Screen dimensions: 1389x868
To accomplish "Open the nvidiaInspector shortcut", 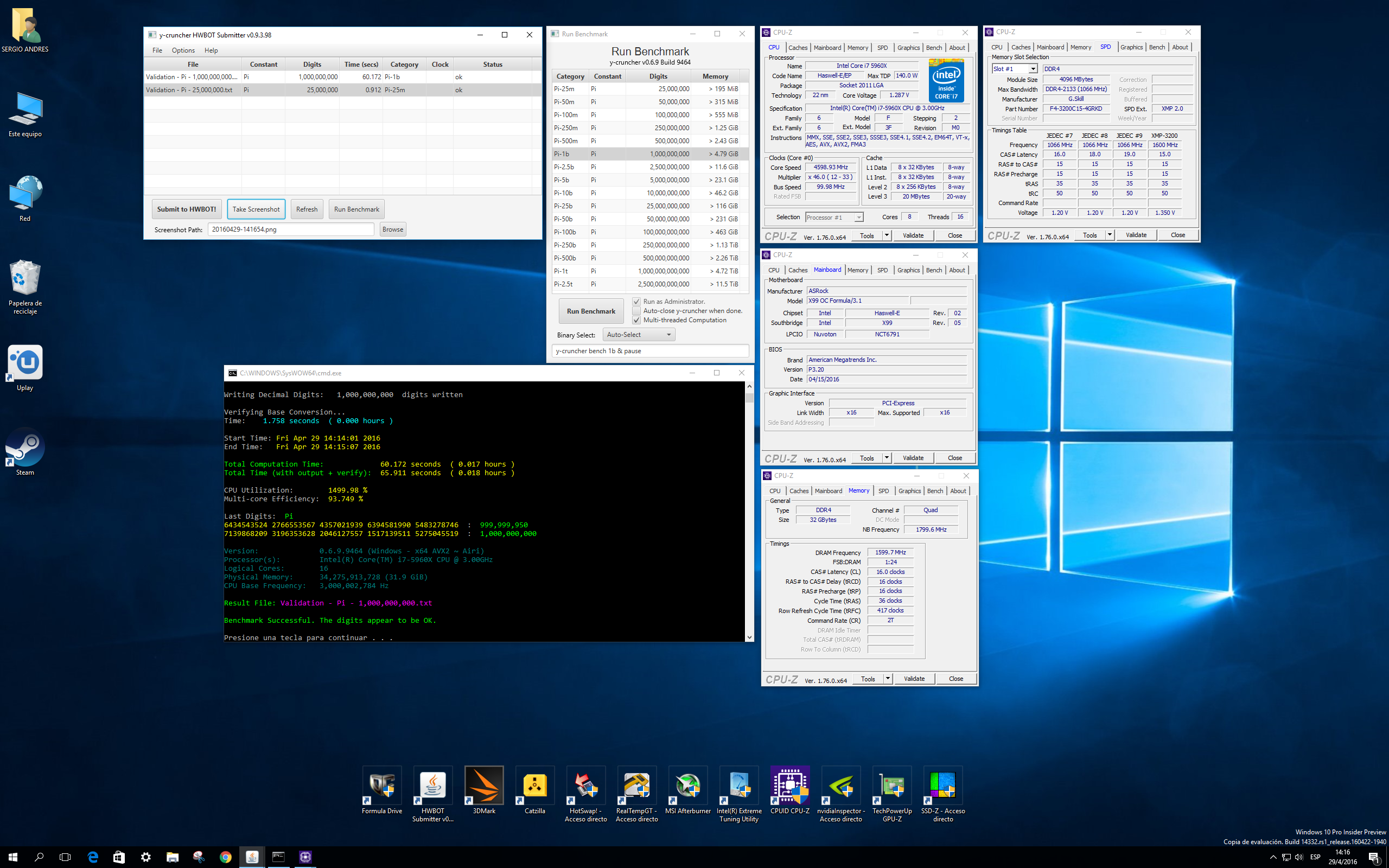I will click(841, 795).
